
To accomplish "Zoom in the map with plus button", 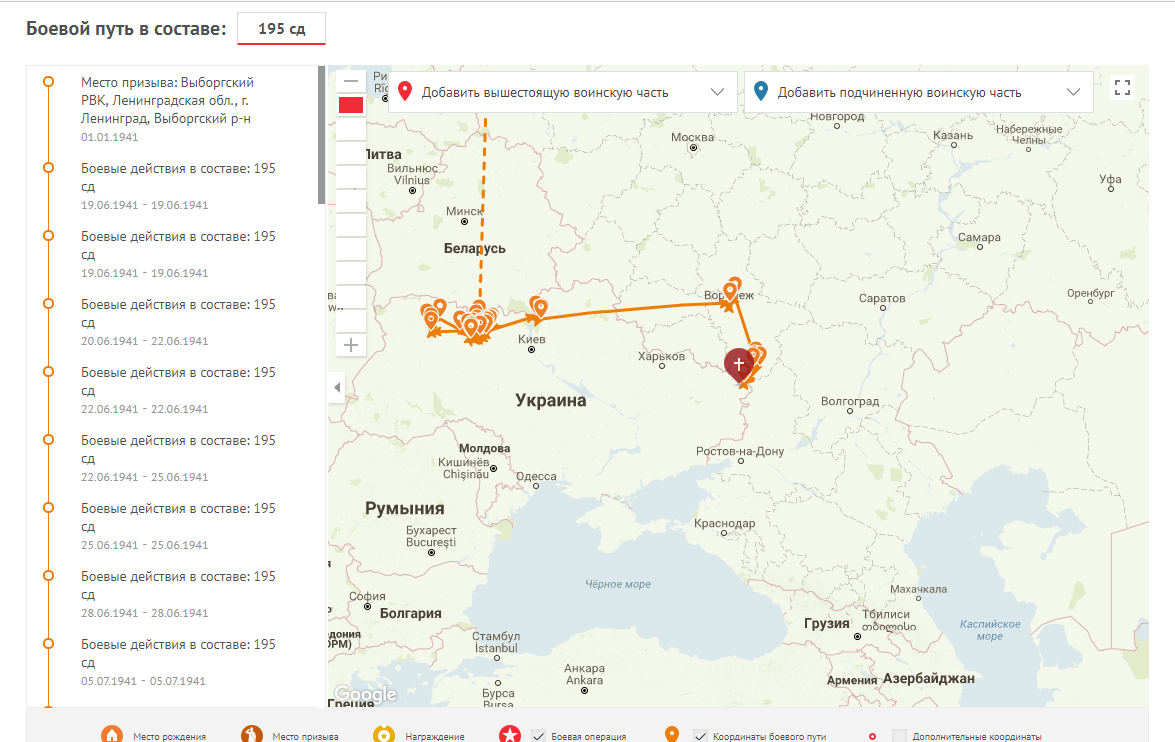I will [351, 346].
